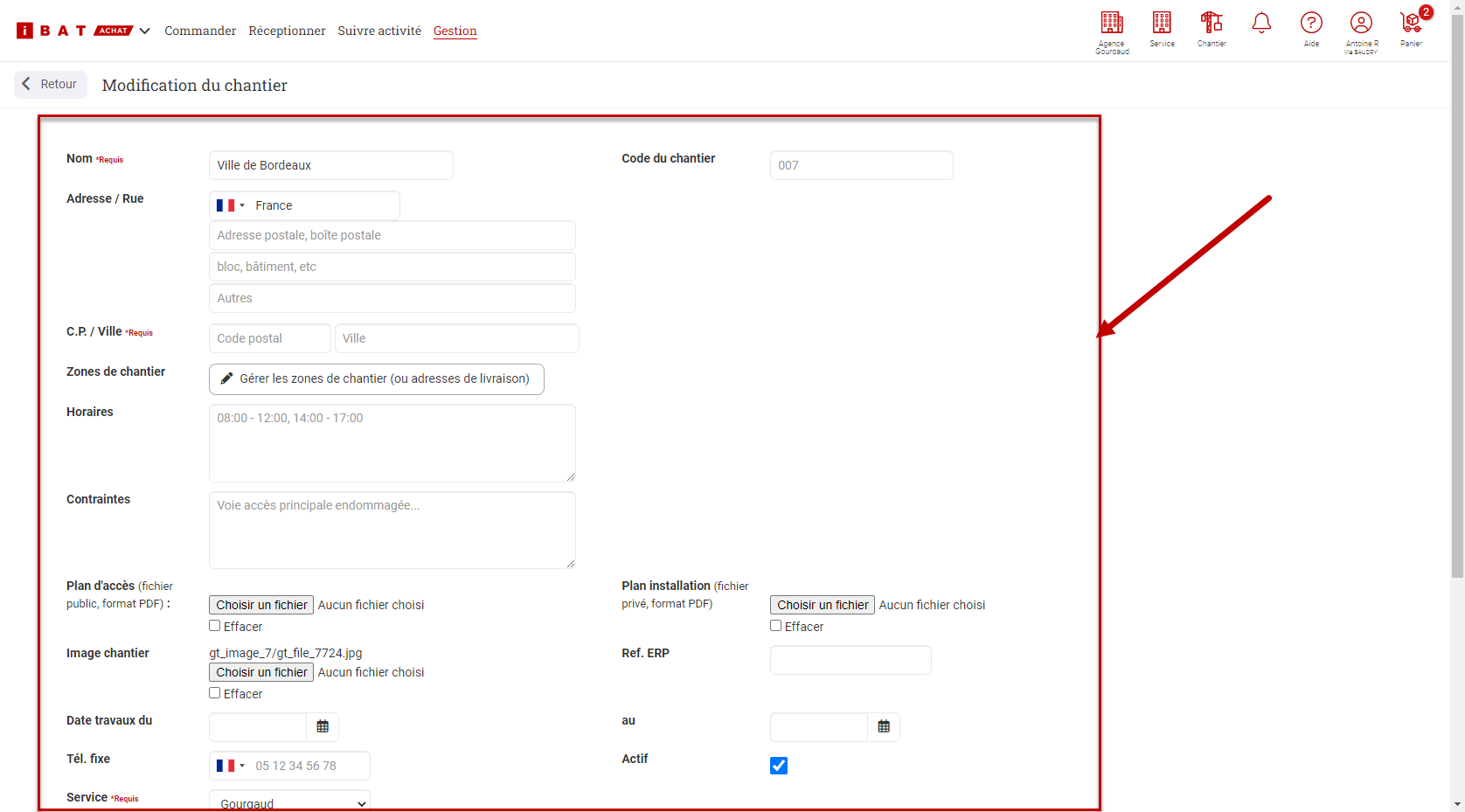Tick Effacer under Plan d'accès
1465x812 pixels.
coord(215,626)
